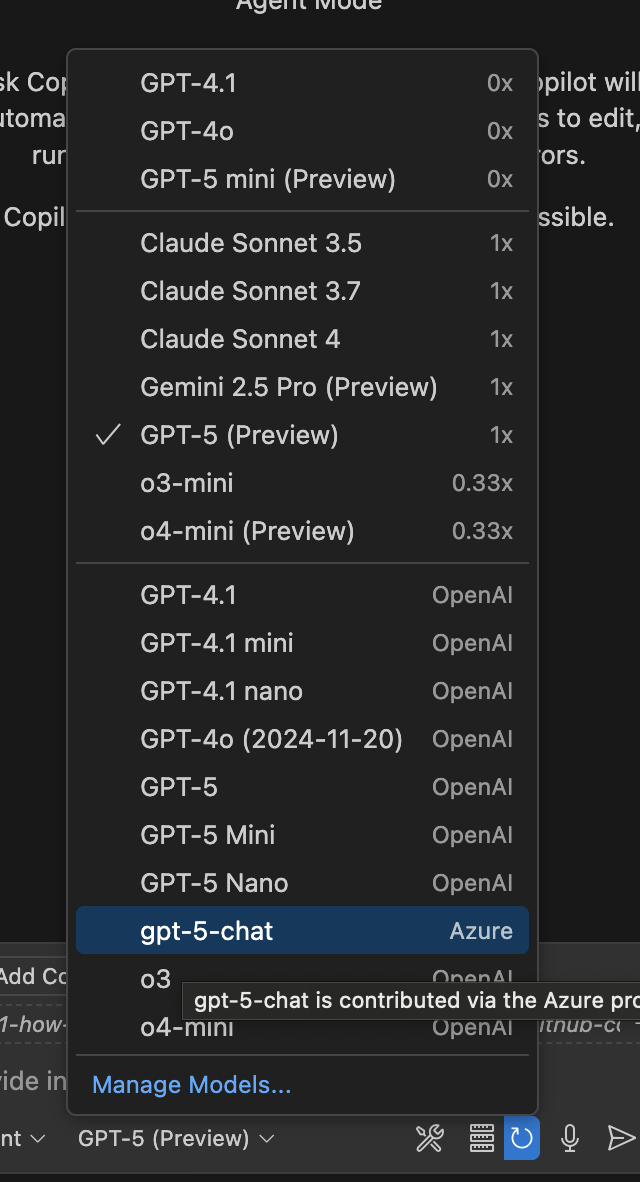
Task: Pick the o4-mini OpenAI model
Action: (x=190, y=1027)
